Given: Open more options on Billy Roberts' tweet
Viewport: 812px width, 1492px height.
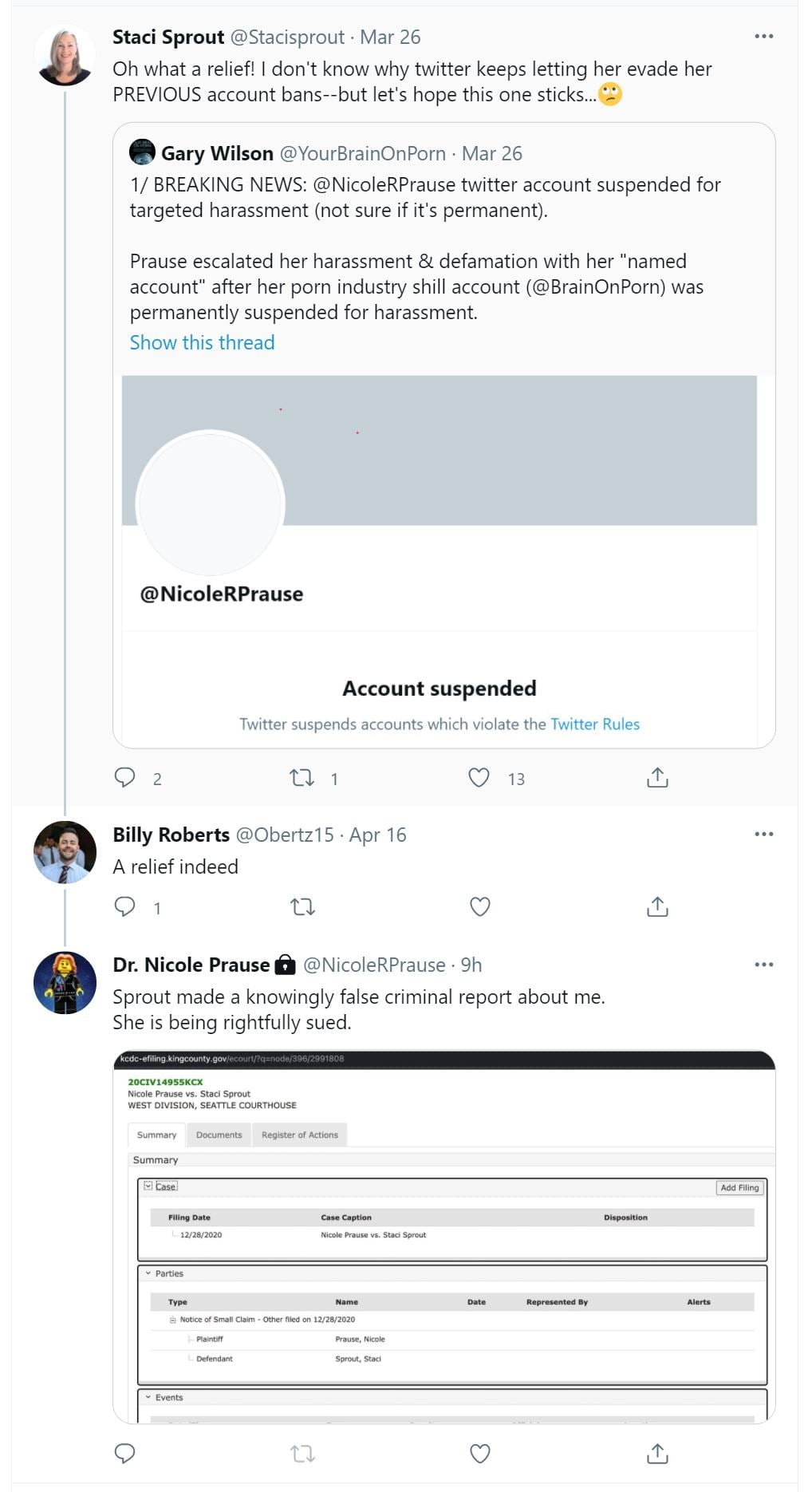Looking at the screenshot, I should click(763, 835).
